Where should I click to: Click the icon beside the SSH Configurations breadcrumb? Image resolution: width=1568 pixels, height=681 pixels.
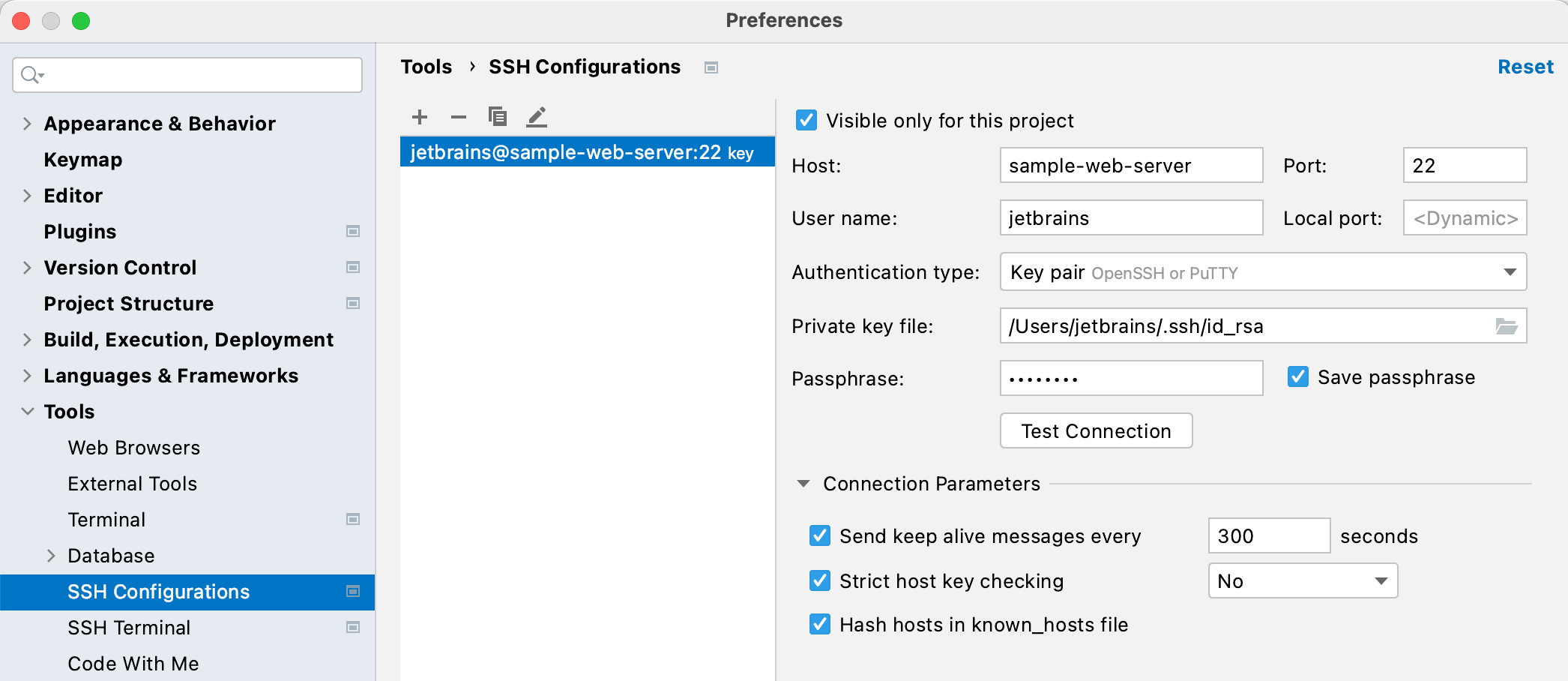[x=710, y=67]
